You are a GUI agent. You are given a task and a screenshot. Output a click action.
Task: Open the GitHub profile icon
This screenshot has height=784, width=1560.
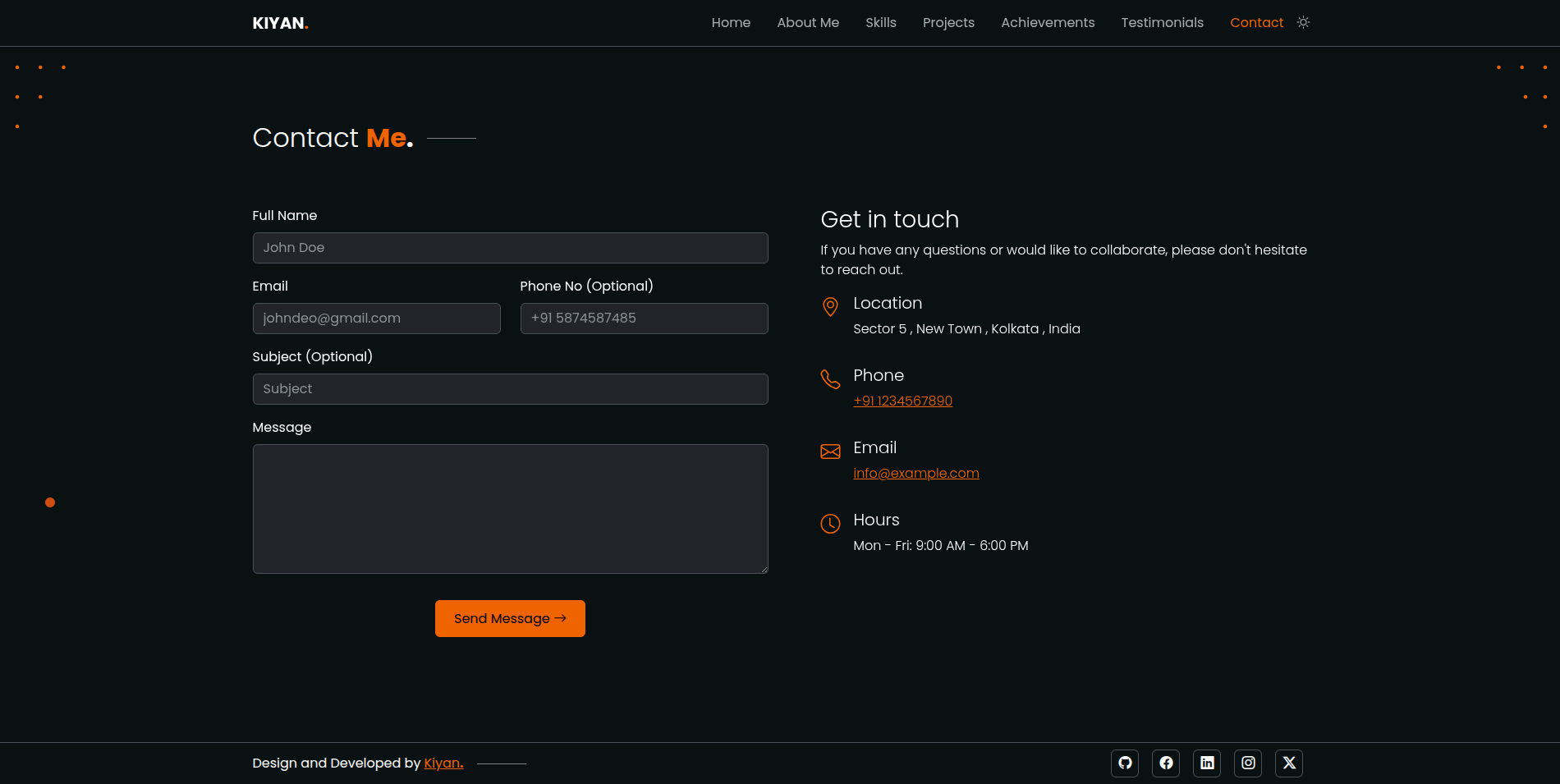(1125, 763)
